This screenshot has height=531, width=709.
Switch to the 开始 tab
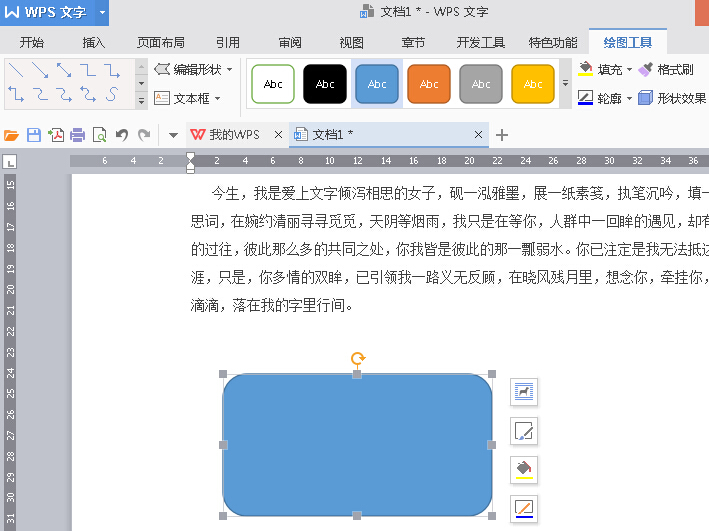[x=32, y=43]
